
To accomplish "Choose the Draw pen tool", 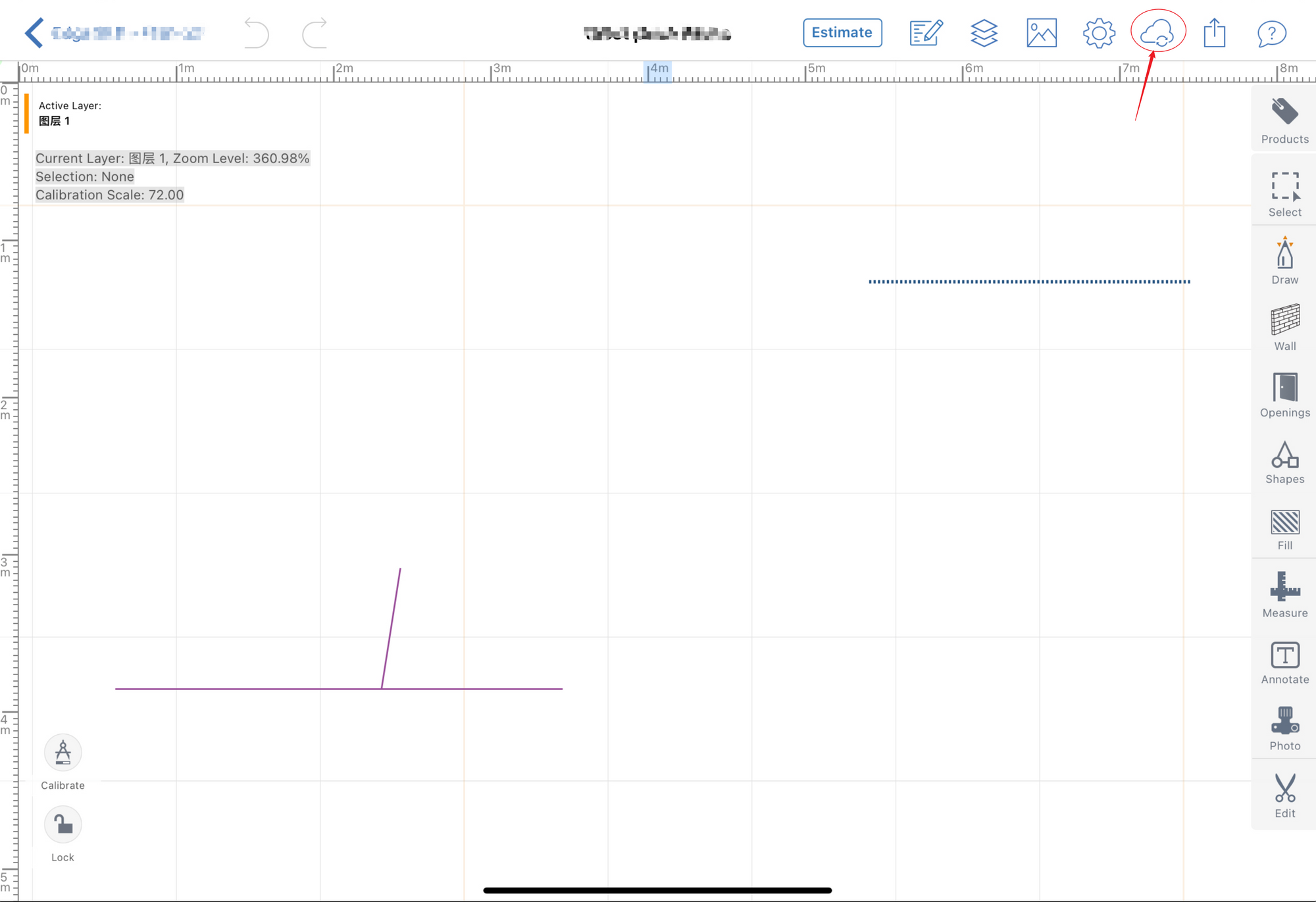I will [x=1284, y=261].
